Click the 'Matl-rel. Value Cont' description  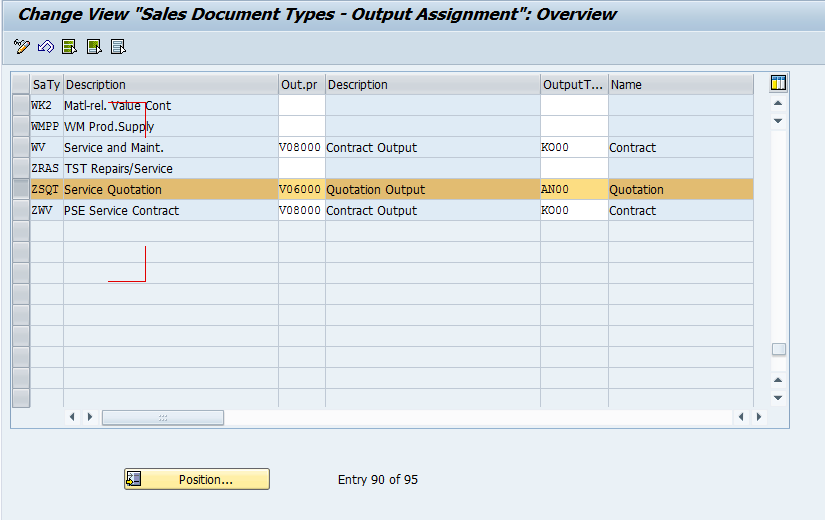[117, 106]
